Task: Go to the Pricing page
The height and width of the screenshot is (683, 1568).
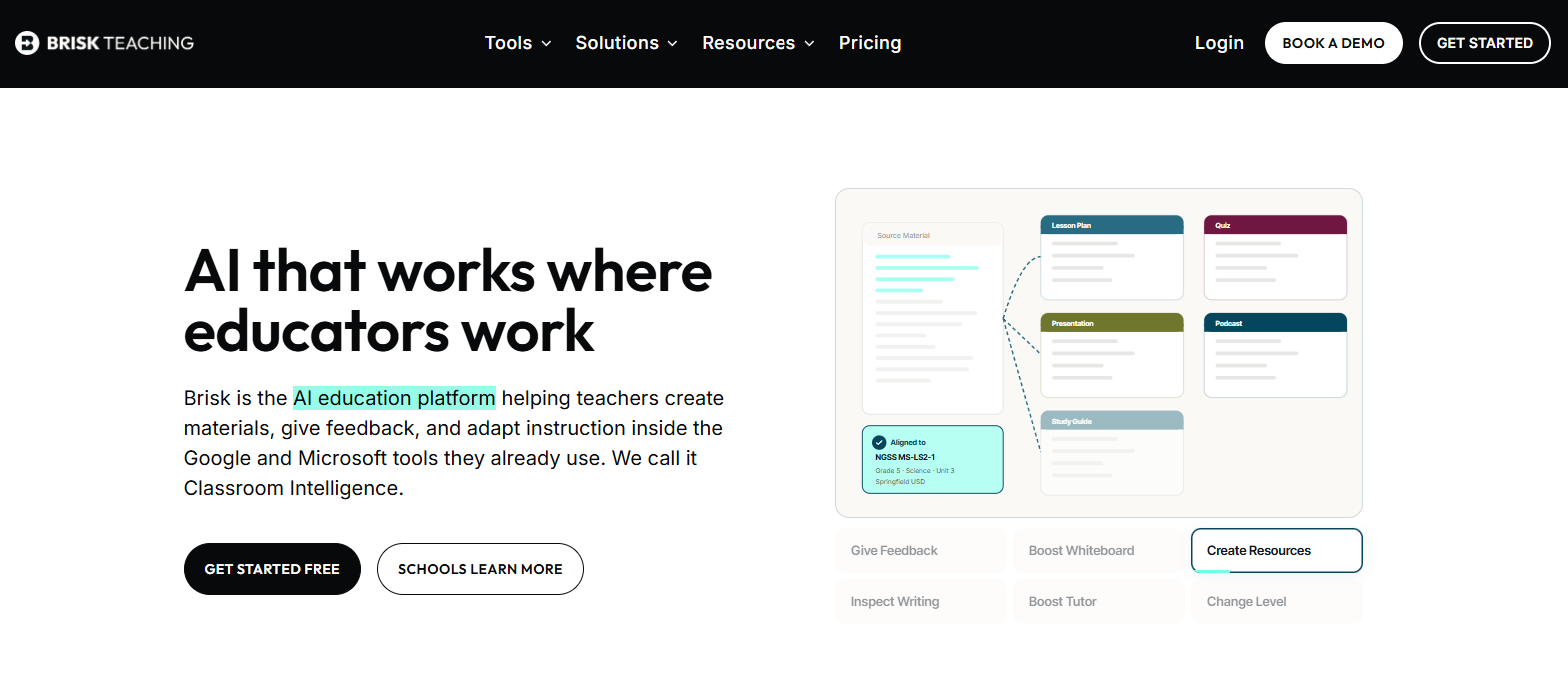Action: click(870, 43)
